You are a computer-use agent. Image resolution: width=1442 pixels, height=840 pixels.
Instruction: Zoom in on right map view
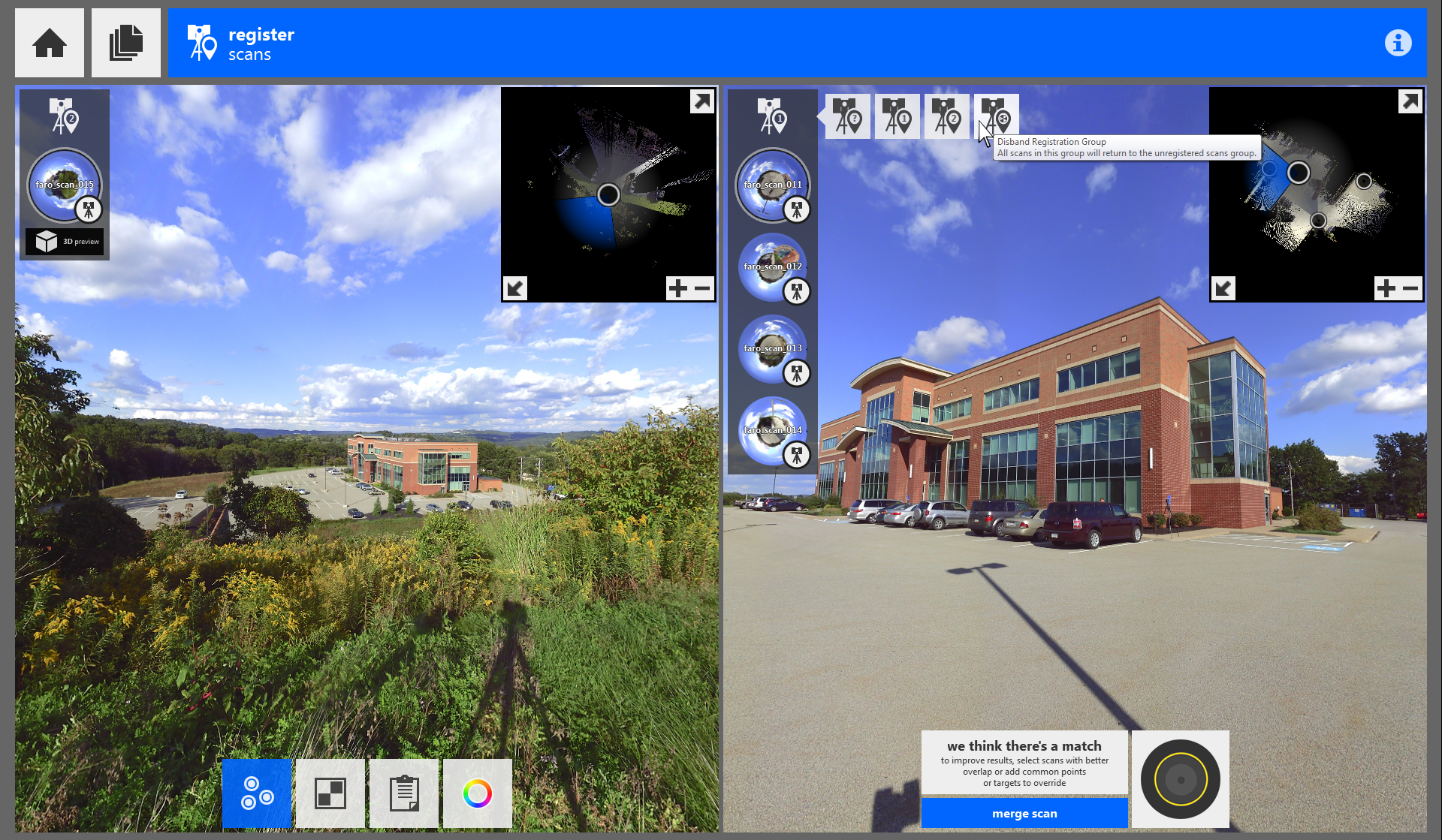[1386, 288]
